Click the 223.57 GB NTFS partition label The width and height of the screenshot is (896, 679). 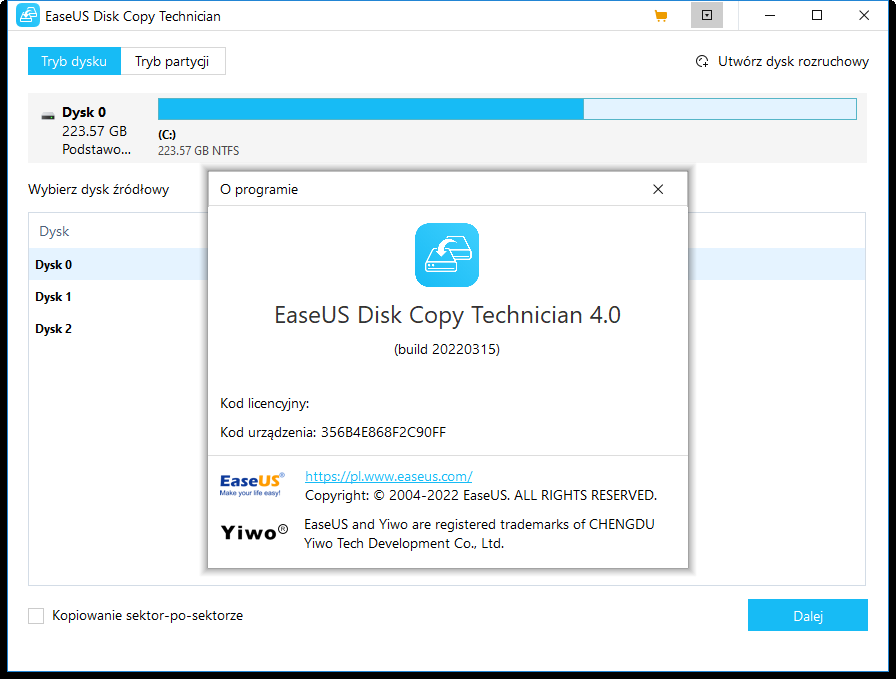tap(198, 151)
